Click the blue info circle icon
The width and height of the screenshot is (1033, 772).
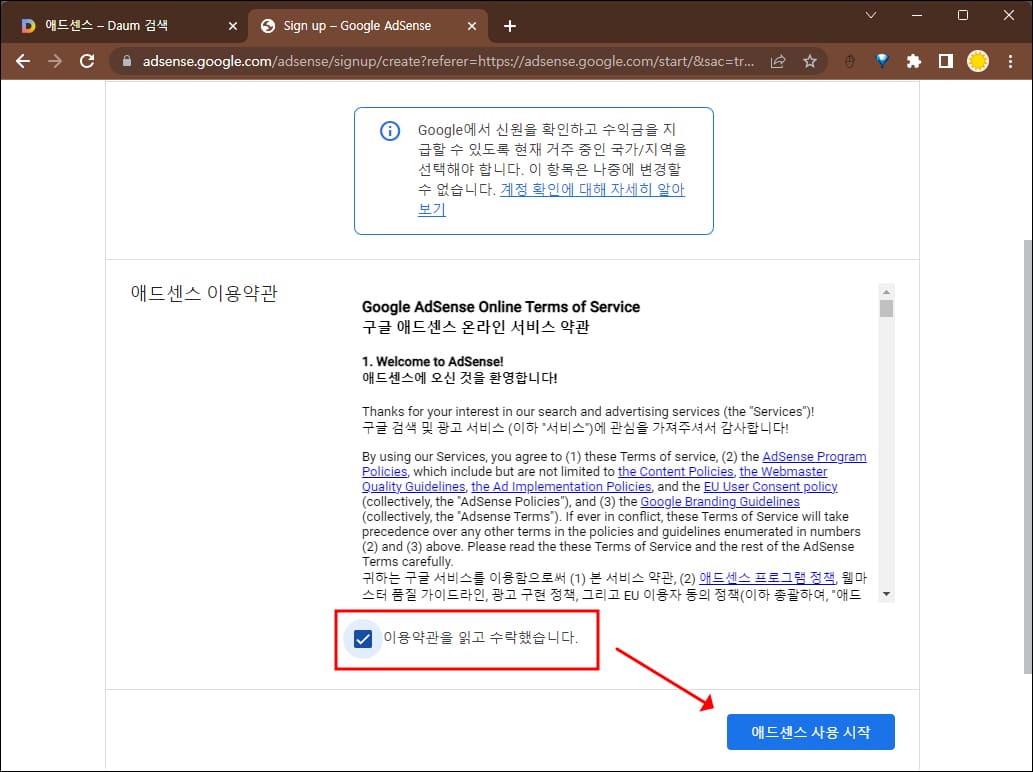pos(389,130)
